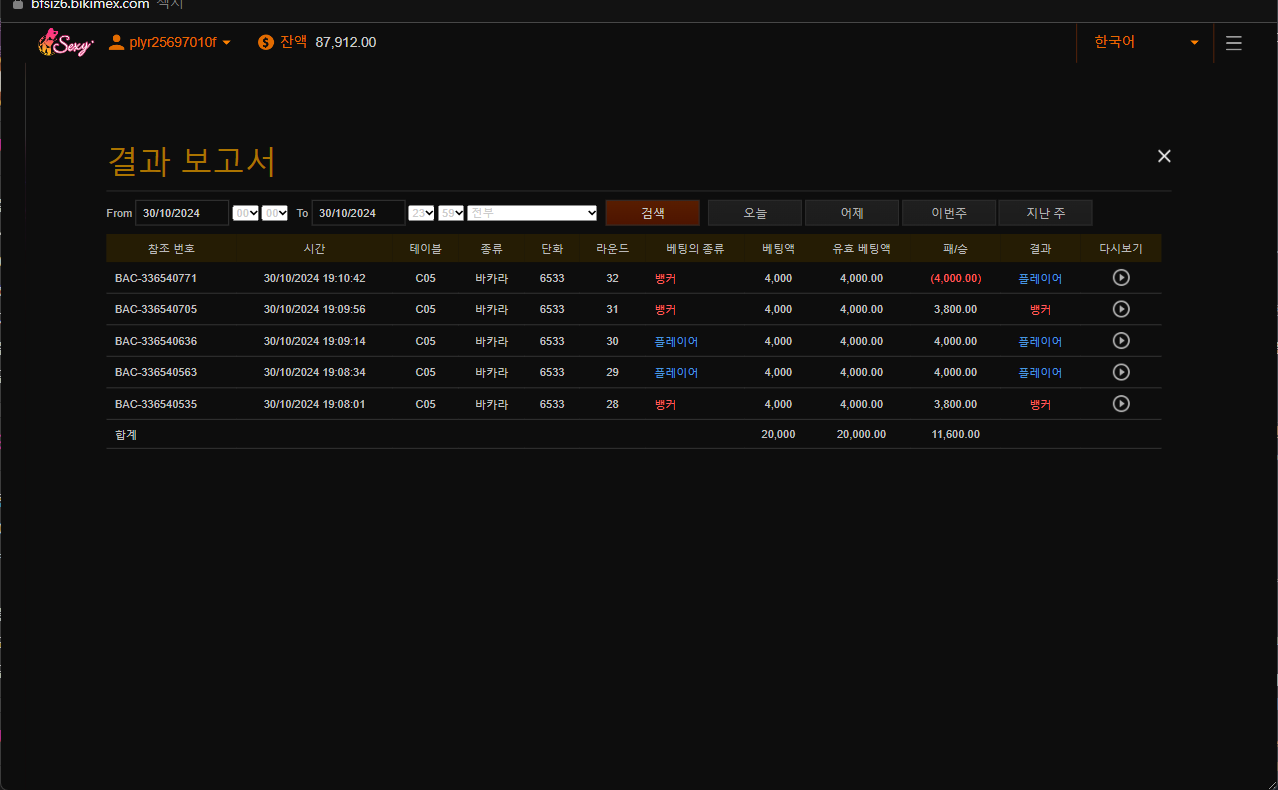
Task: Open the hamburger menu icon
Action: pos(1233,43)
